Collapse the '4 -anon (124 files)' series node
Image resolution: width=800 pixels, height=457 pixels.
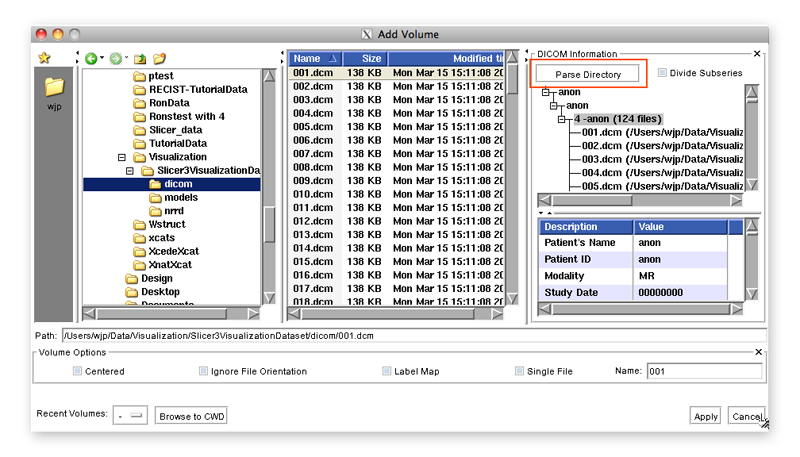[564, 119]
